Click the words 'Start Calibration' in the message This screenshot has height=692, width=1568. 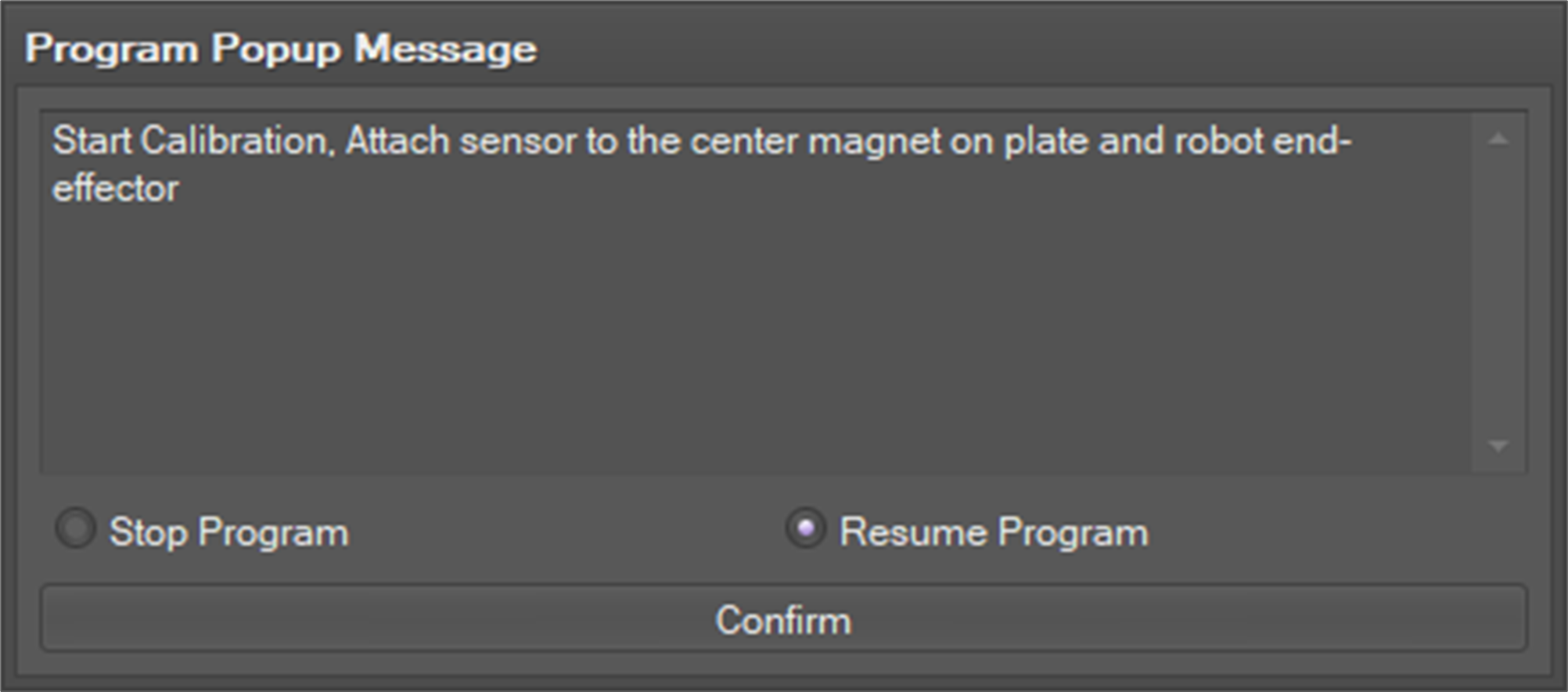click(189, 142)
